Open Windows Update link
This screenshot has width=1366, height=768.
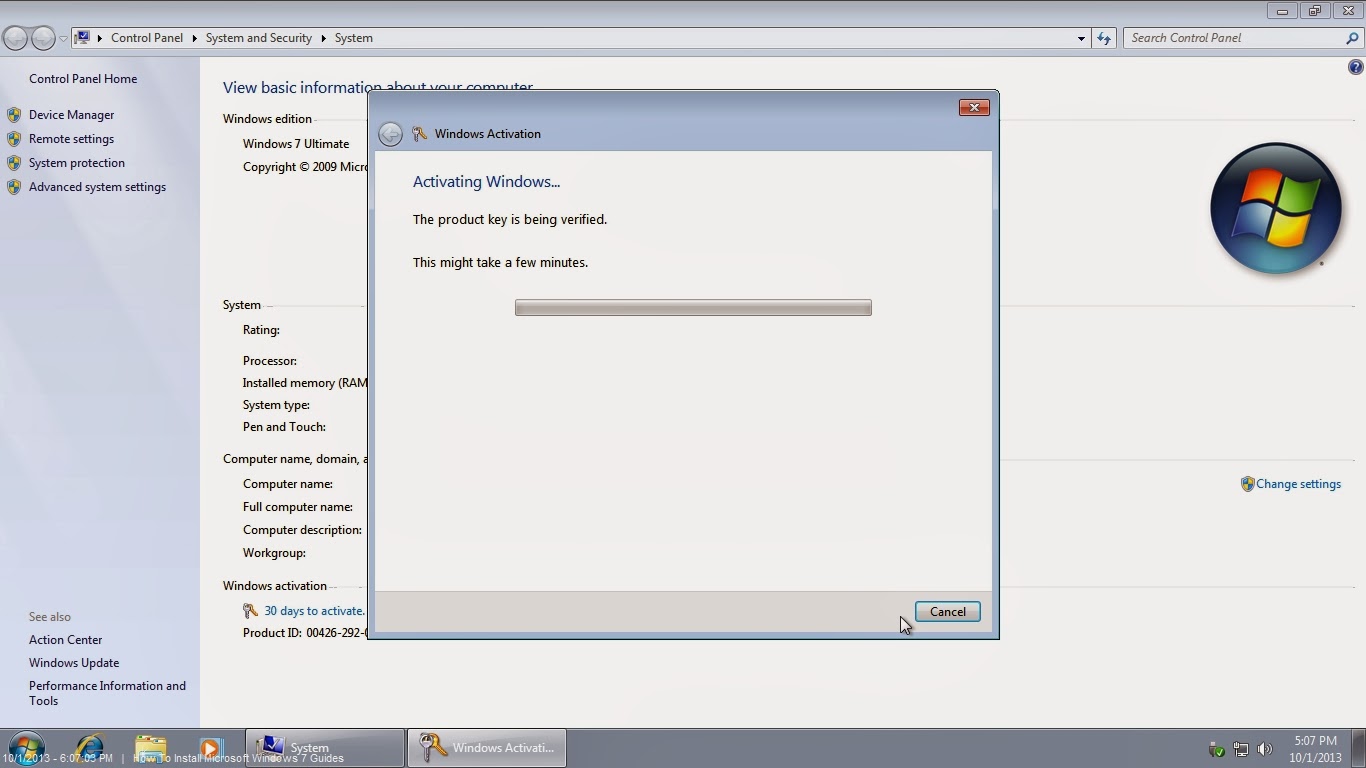[74, 663]
